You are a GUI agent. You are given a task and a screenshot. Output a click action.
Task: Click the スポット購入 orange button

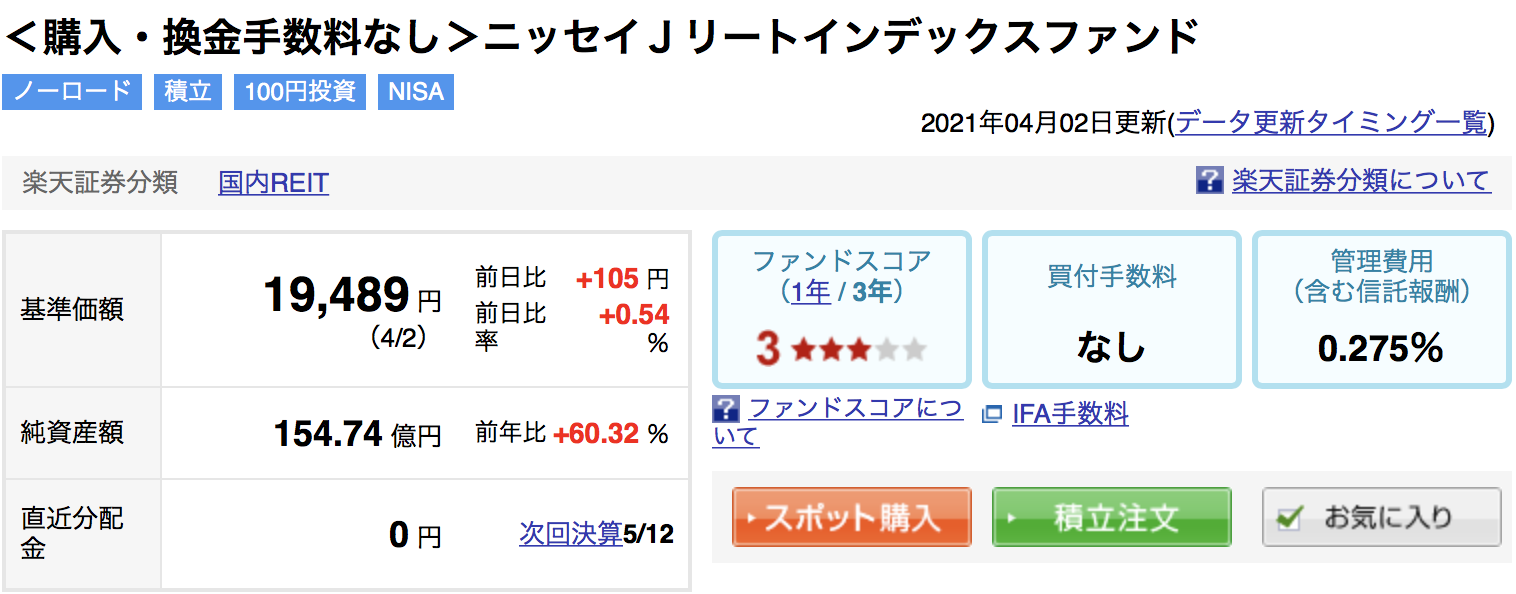coord(851,517)
